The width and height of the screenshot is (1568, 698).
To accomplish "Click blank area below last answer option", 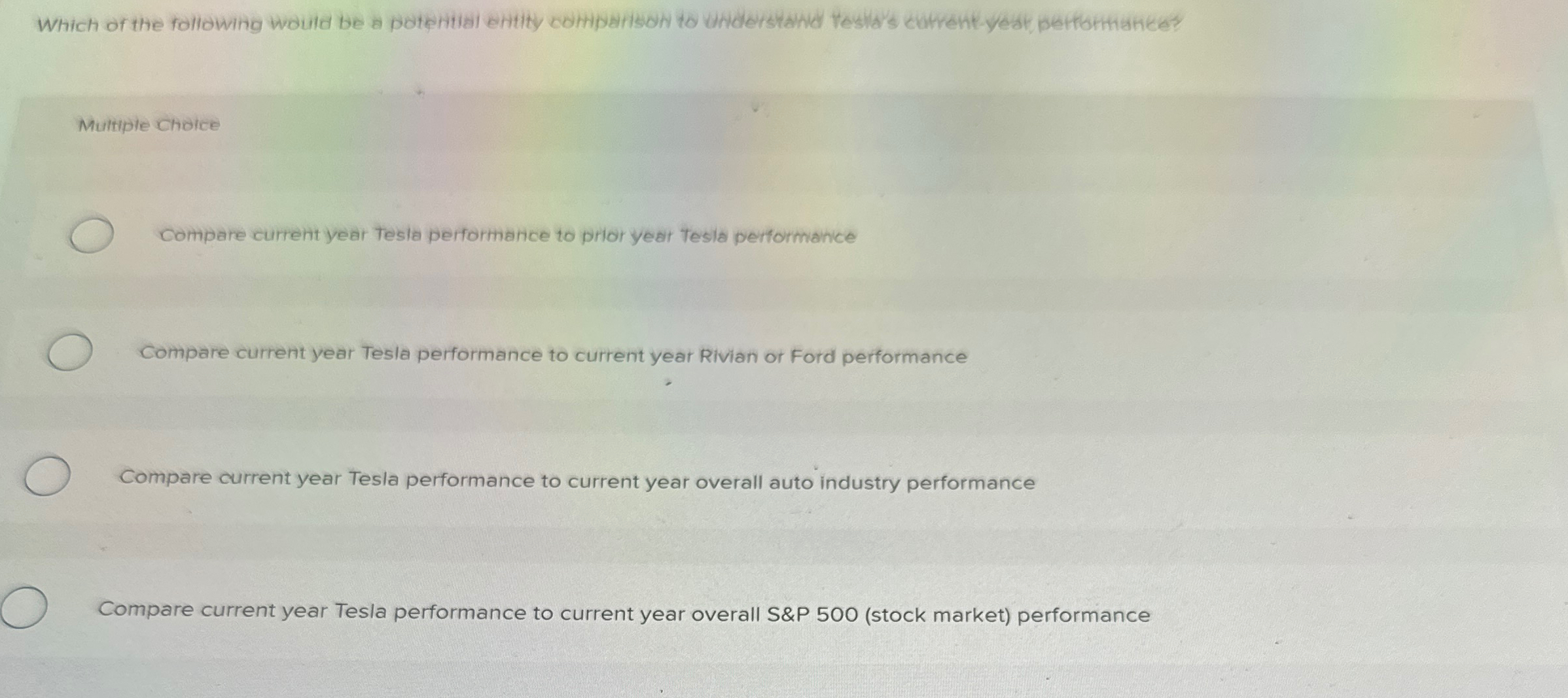I will 720,674.
